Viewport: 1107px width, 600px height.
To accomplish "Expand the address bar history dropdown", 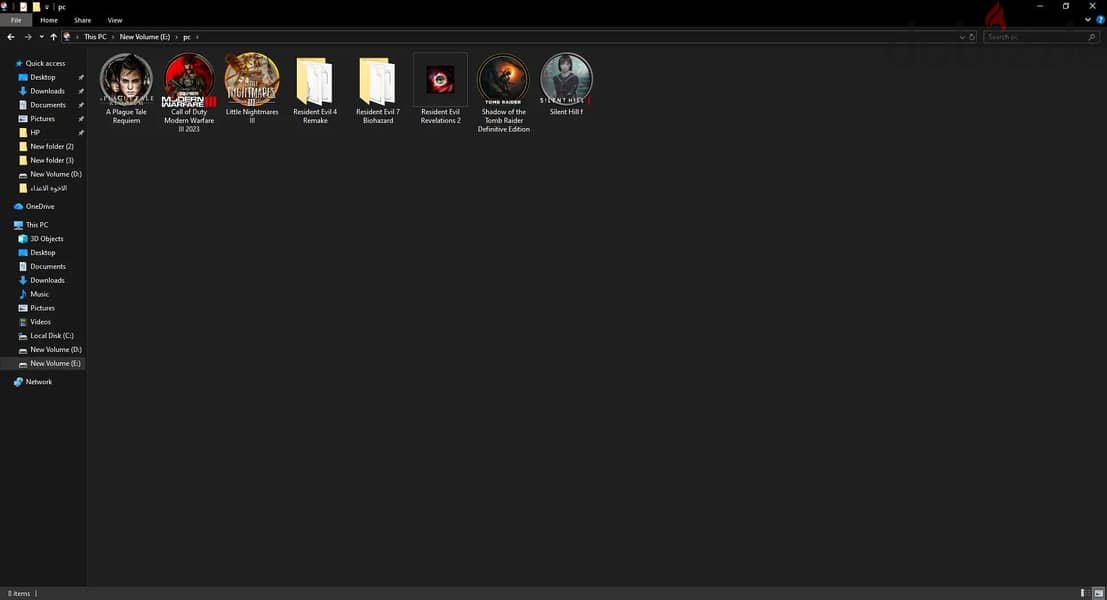I will (962, 37).
